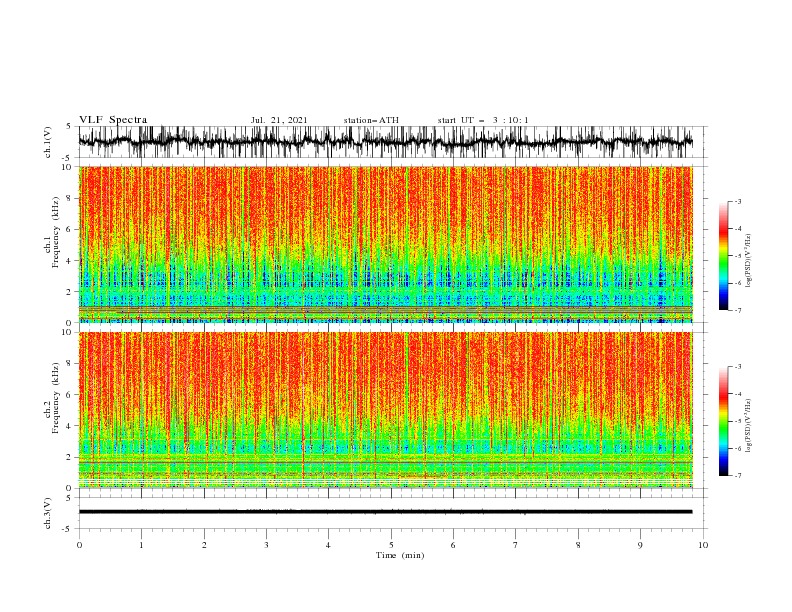Click the ch.3 flat waveform trace
The height and width of the screenshot is (612, 792).
click(x=385, y=512)
